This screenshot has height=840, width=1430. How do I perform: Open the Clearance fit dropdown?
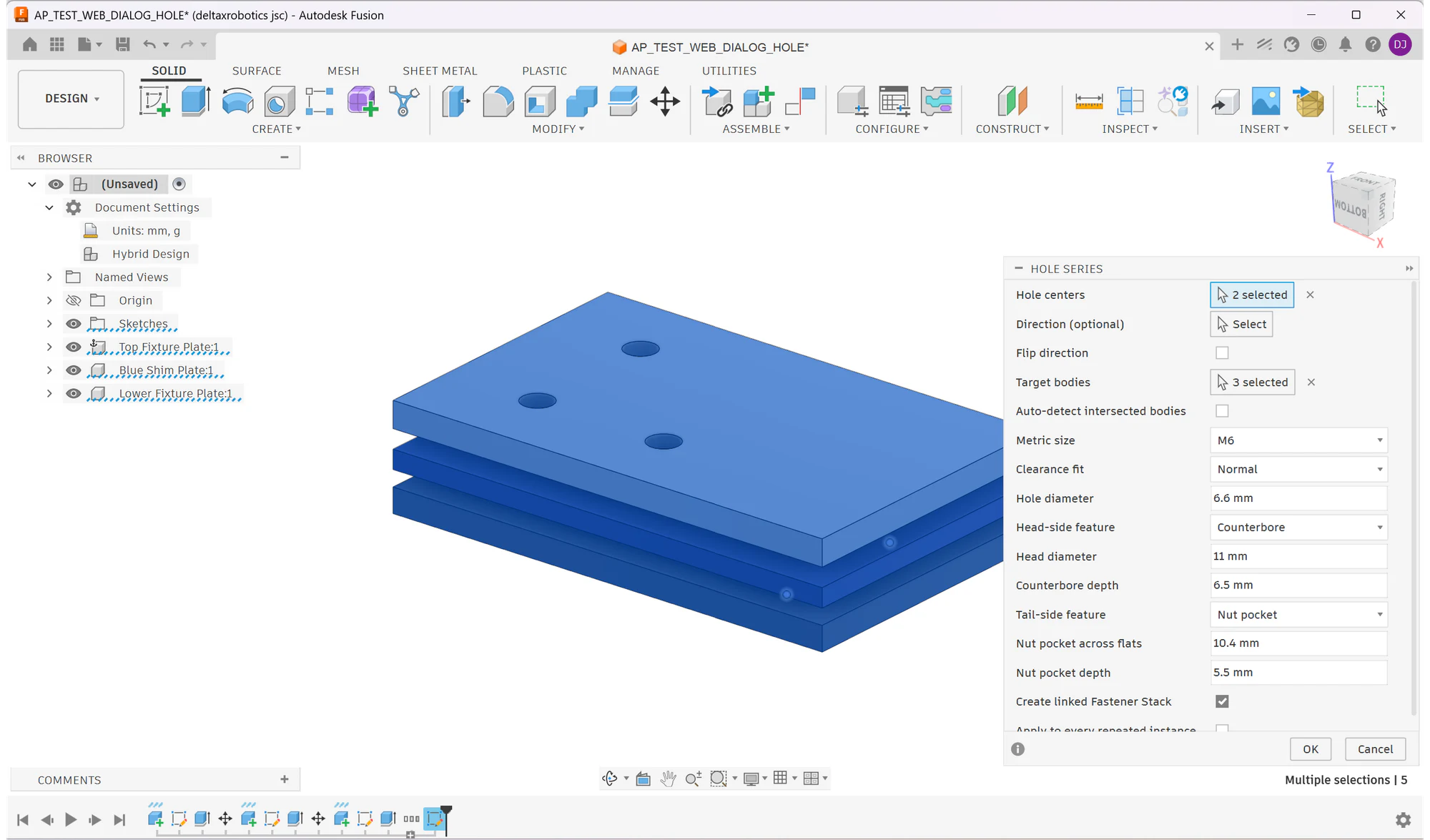[x=1298, y=469]
